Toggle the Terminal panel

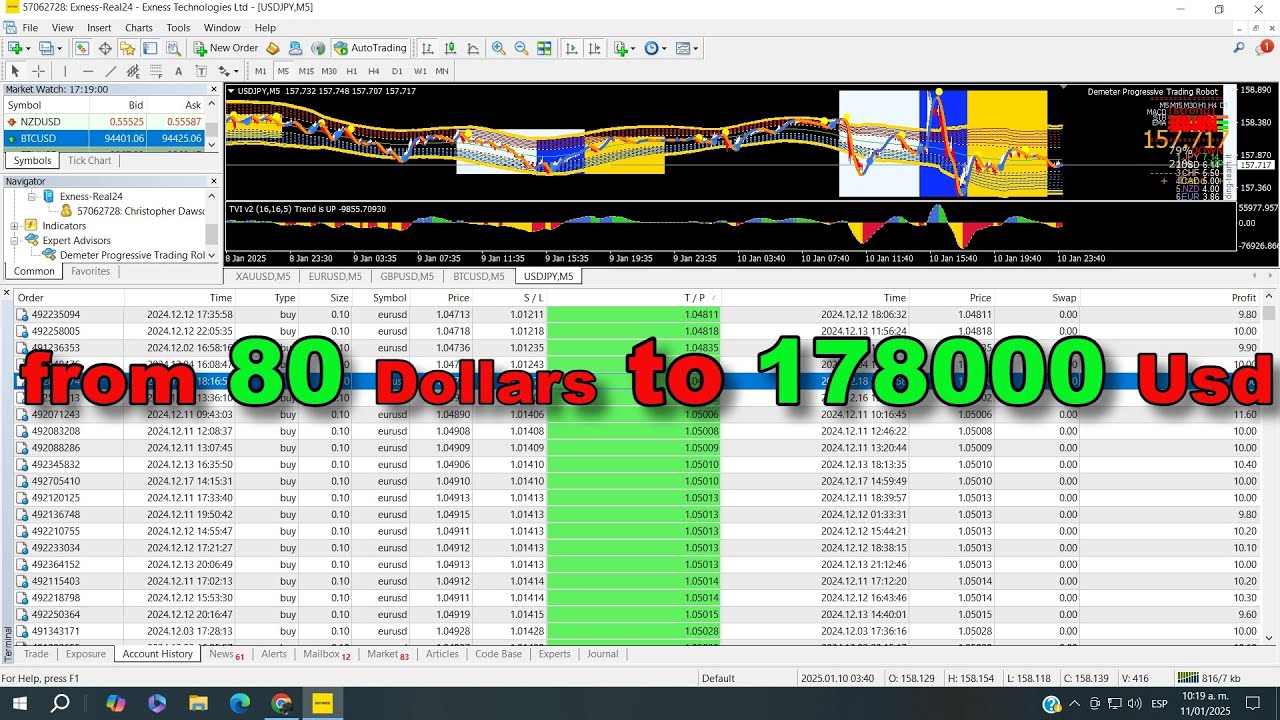pos(150,48)
